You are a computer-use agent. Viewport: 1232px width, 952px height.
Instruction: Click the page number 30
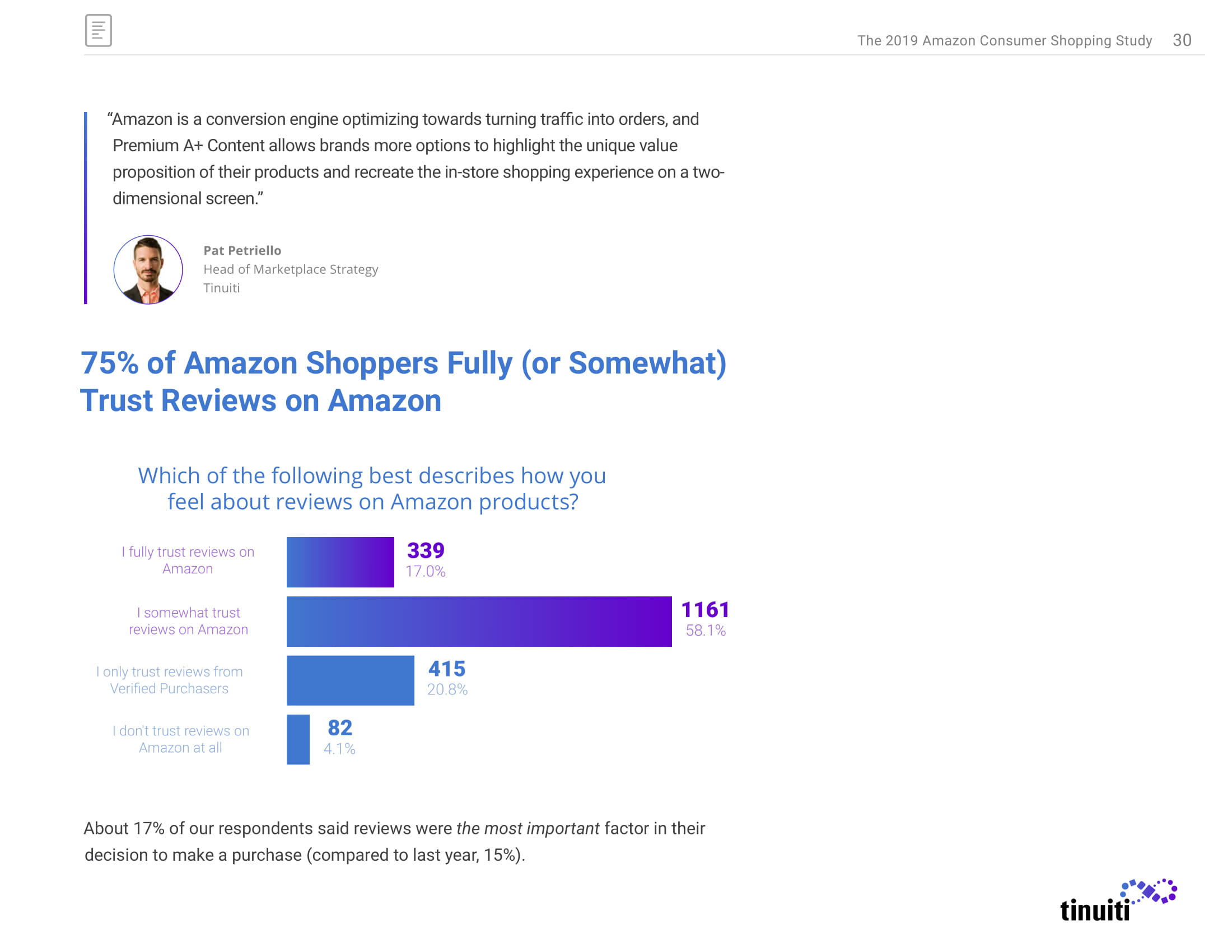click(1181, 40)
